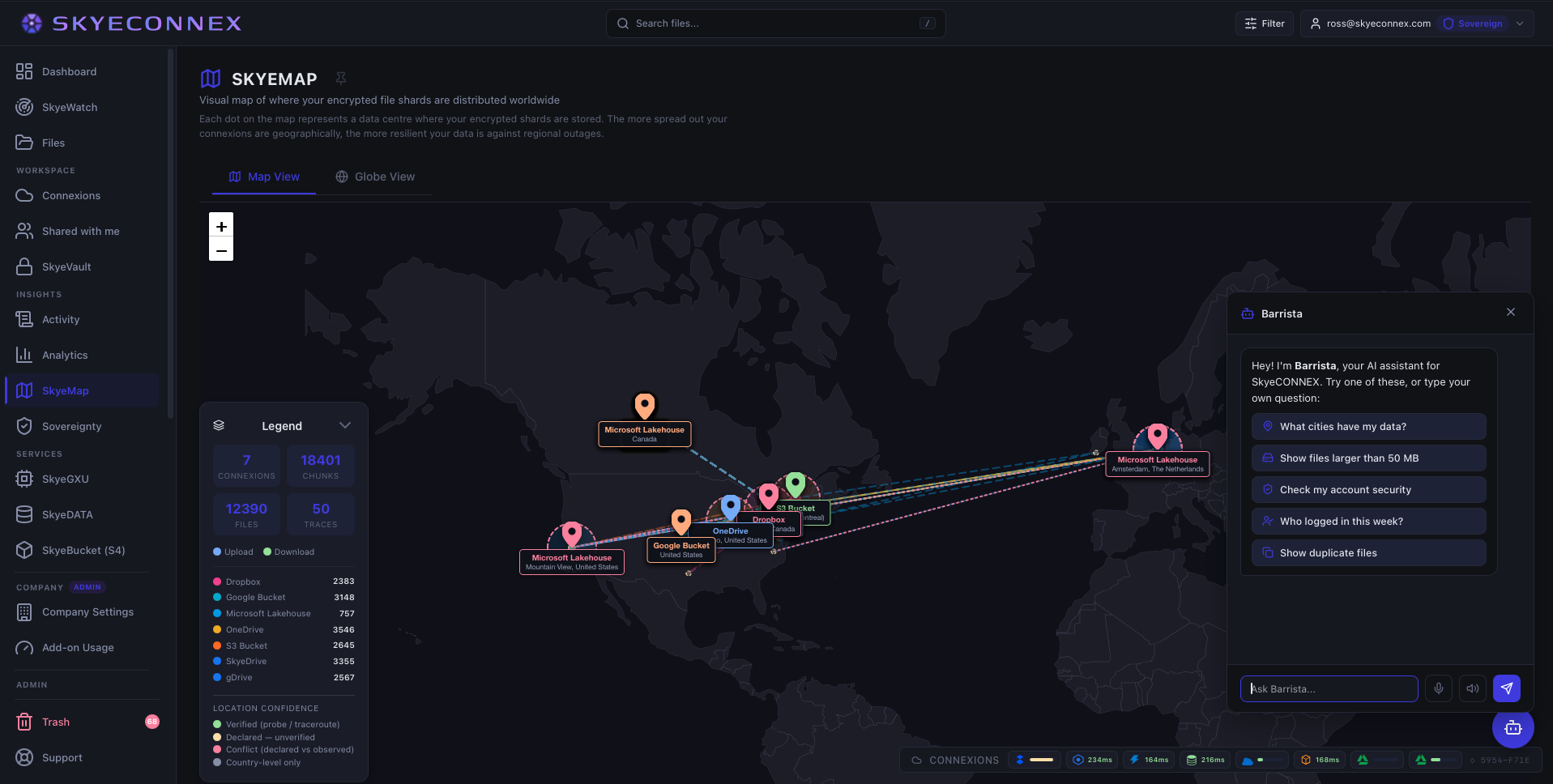
Task: Click the floating Barrista robot button
Action: tap(1513, 727)
